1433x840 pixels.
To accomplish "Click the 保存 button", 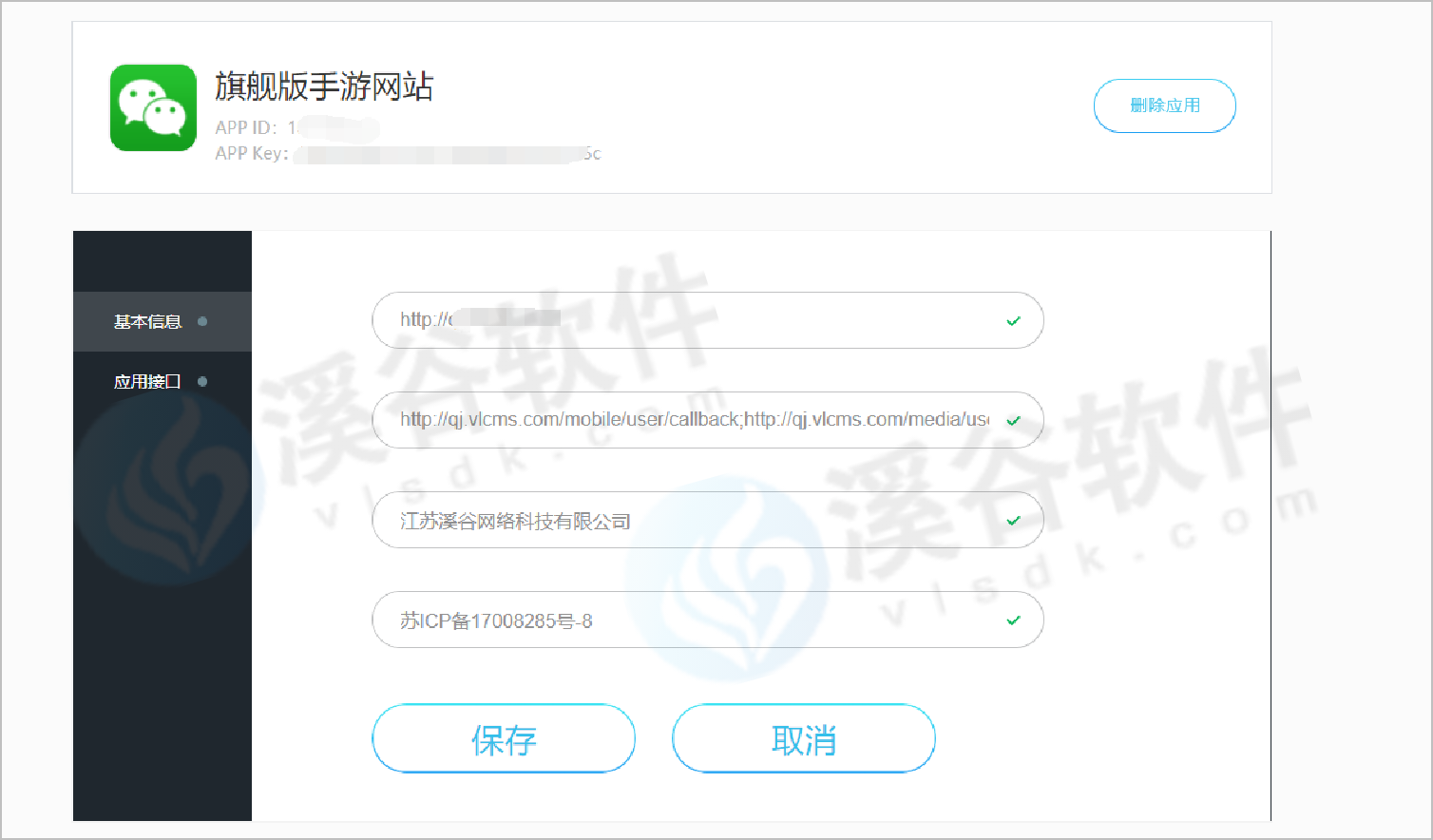I will tap(504, 738).
